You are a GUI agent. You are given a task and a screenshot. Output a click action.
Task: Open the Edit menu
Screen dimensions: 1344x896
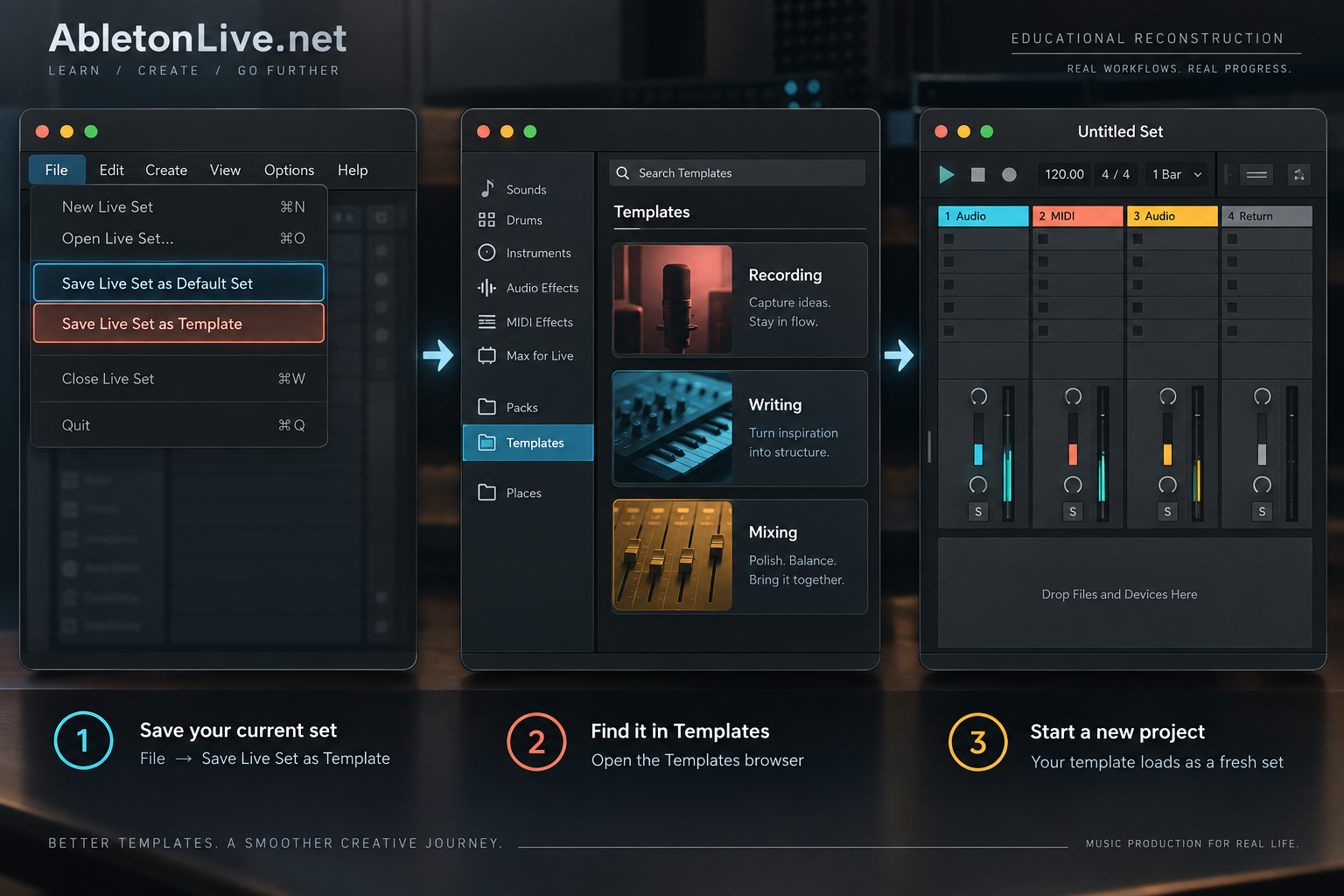(x=111, y=170)
